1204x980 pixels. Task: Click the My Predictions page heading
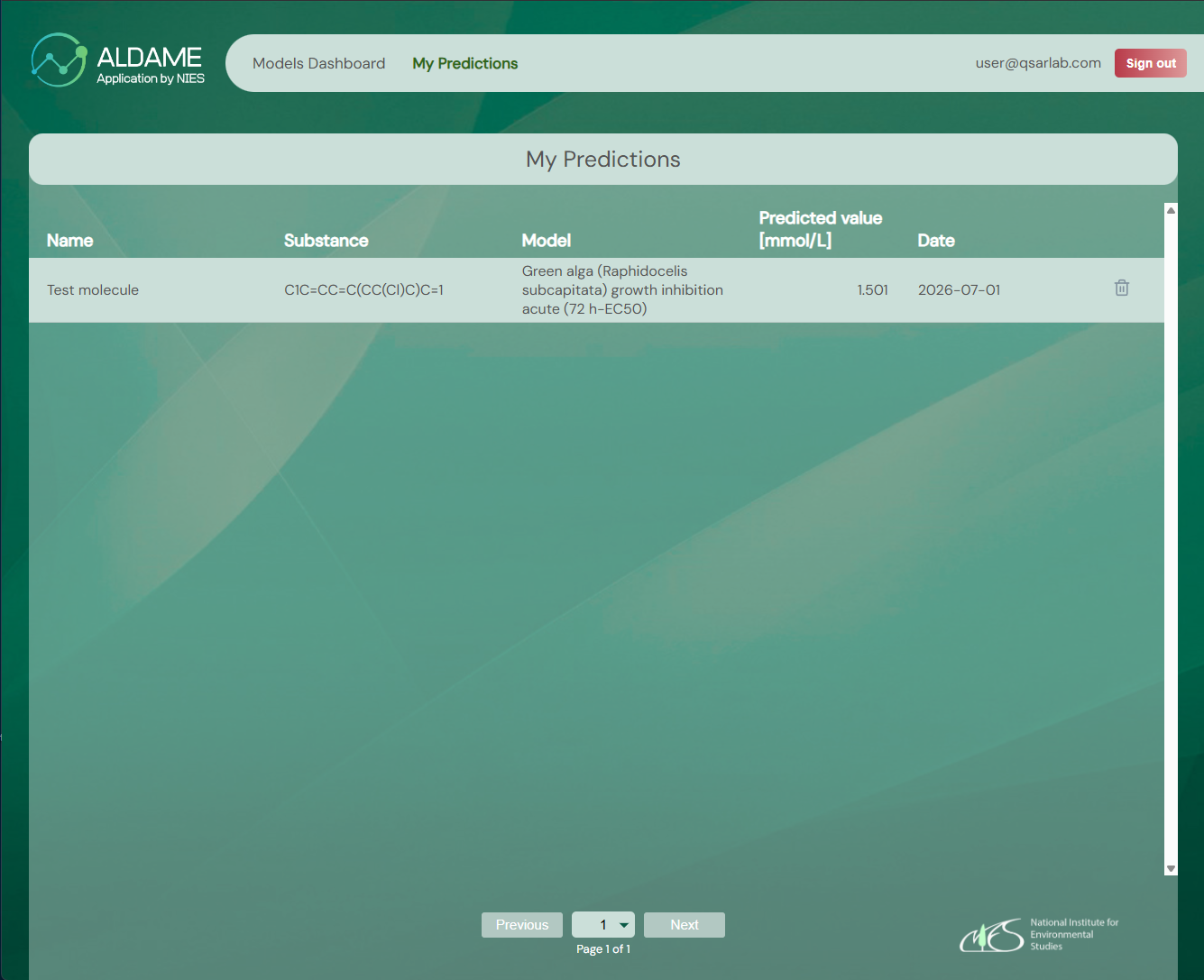[603, 160]
